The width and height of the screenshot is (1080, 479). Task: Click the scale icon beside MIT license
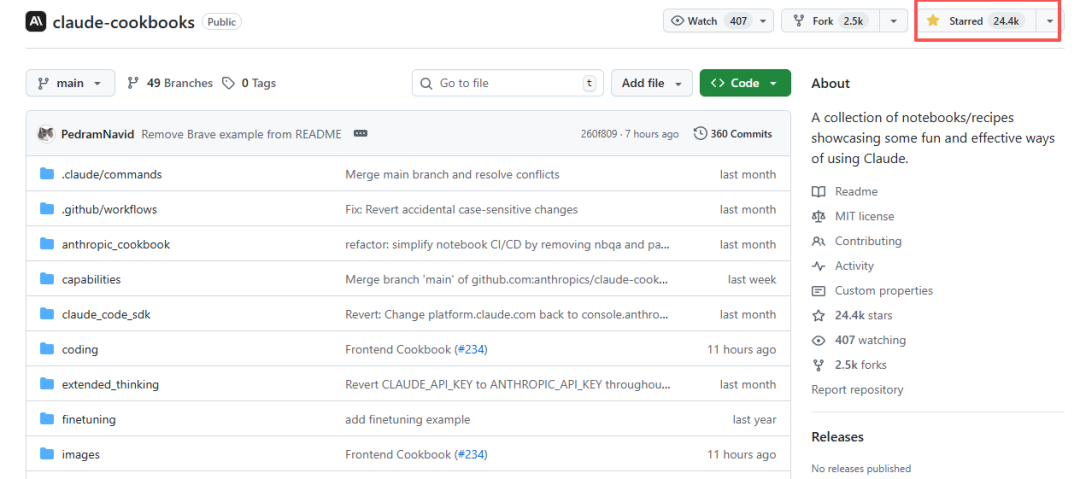tap(818, 216)
